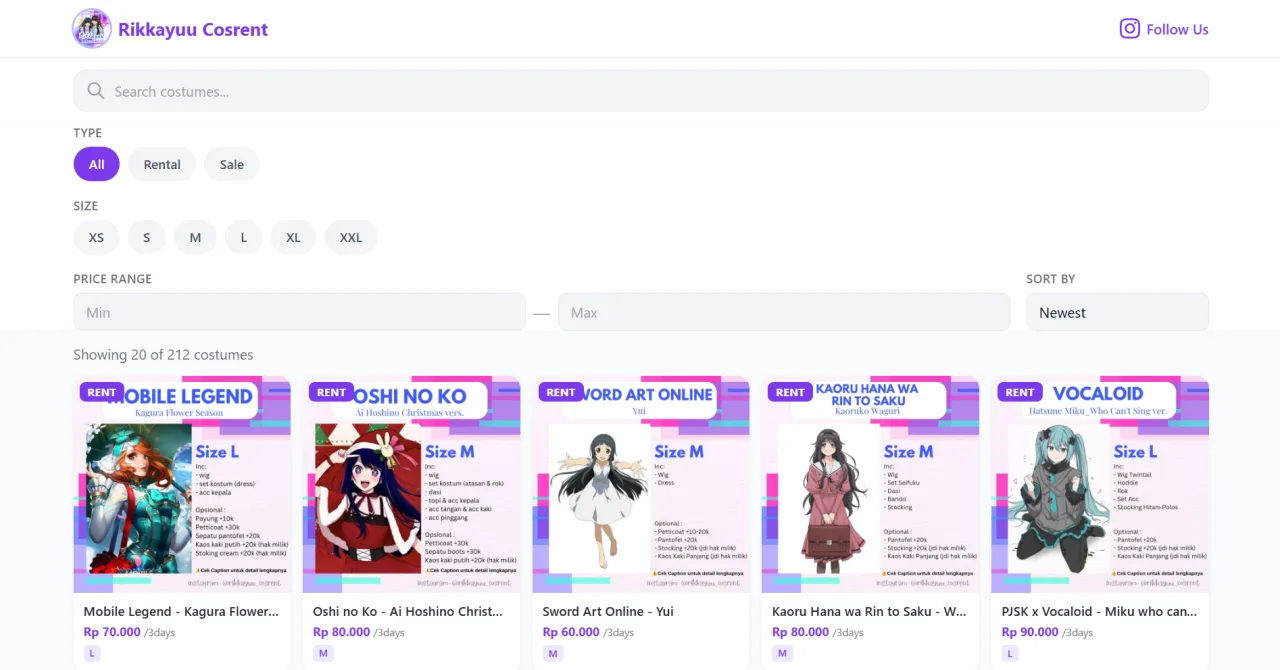Click RENT badge on Oshi no Ko card
This screenshot has width=1280, height=670.
(331, 392)
